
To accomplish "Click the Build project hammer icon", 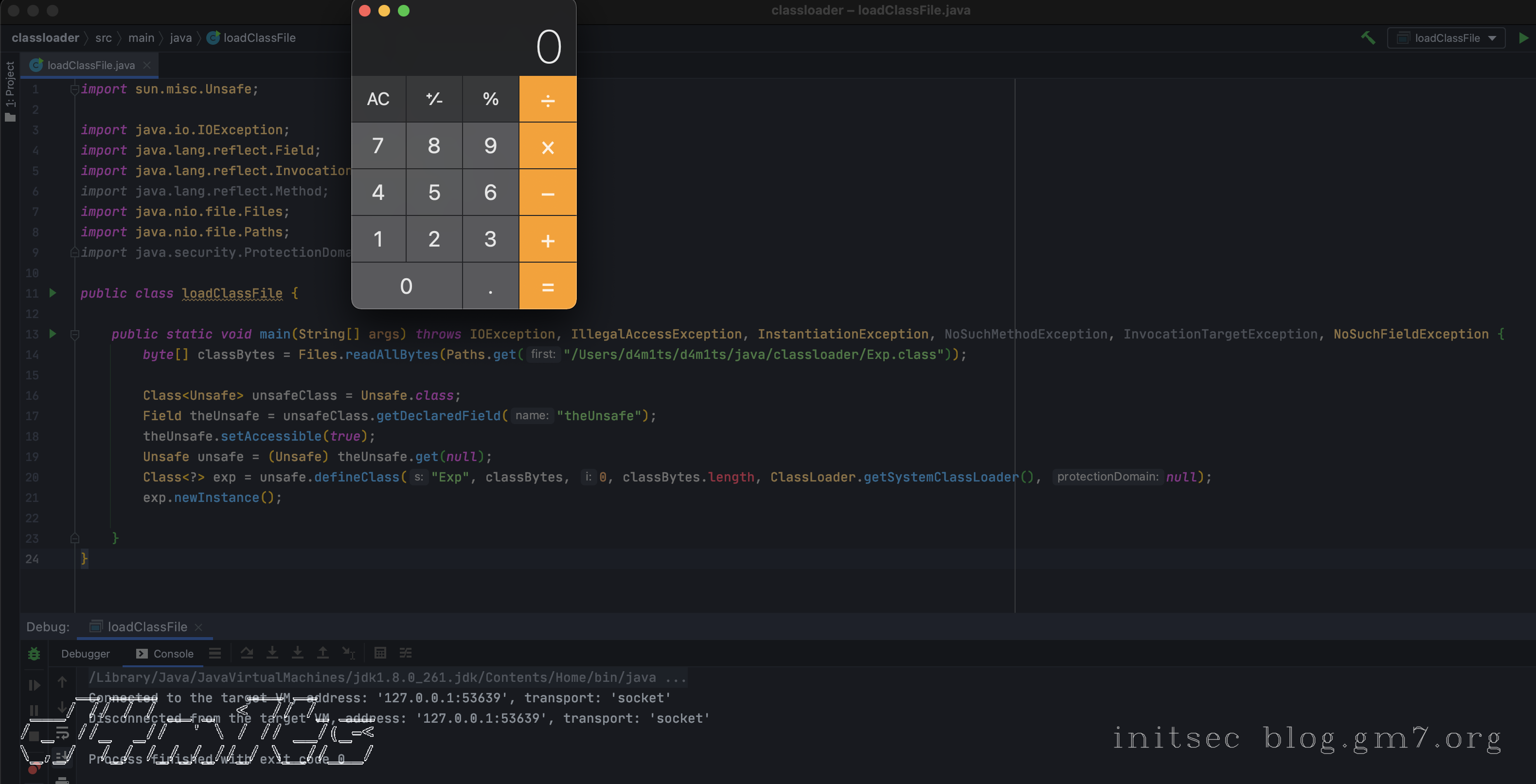I will (x=1368, y=37).
